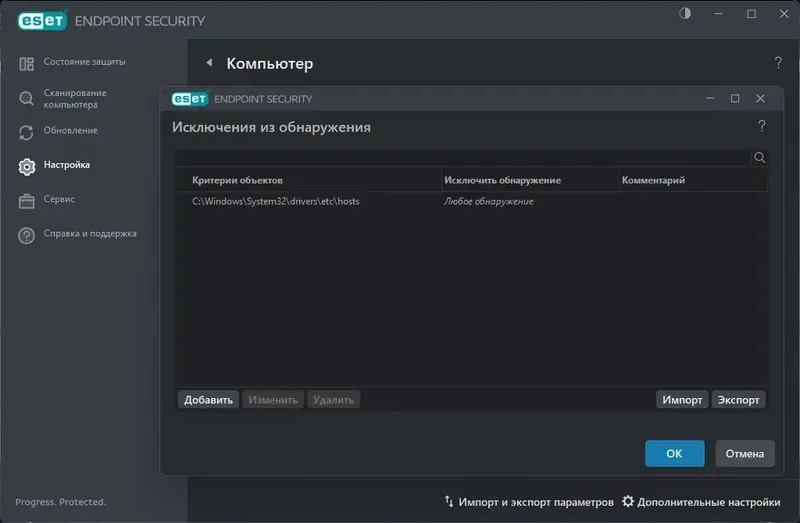800x523 pixels.
Task: Maximize the exclusions dialog window
Action: pyautogui.click(x=735, y=98)
